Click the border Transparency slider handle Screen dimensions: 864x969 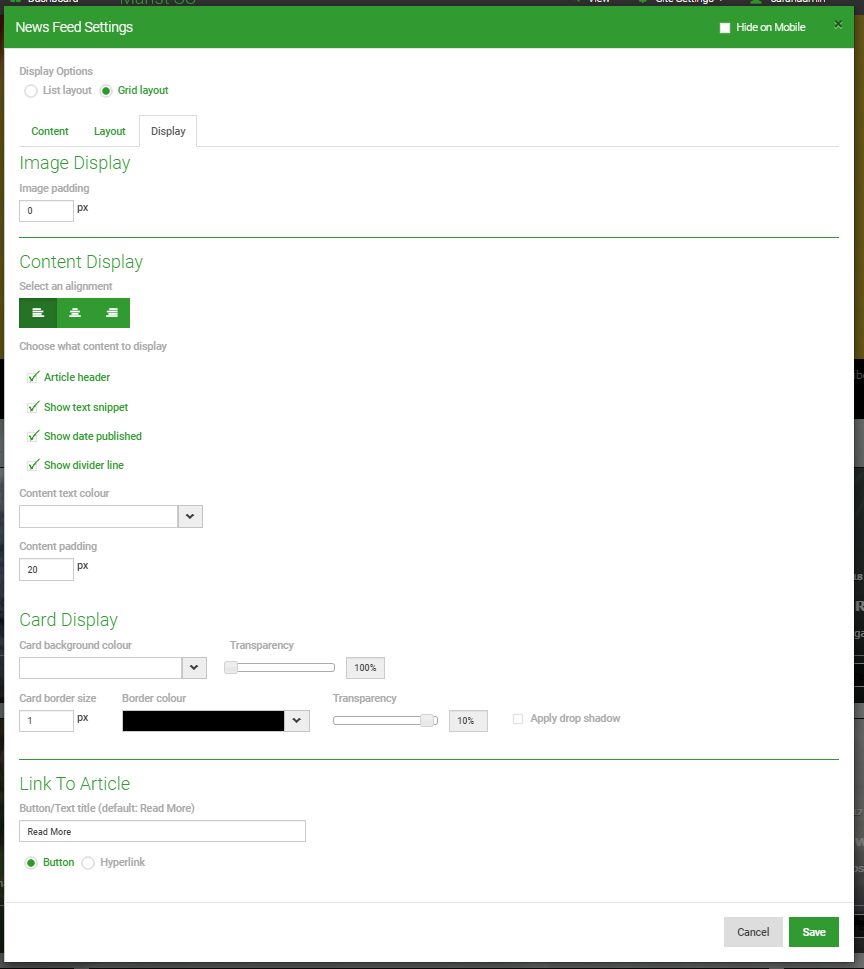(x=427, y=721)
